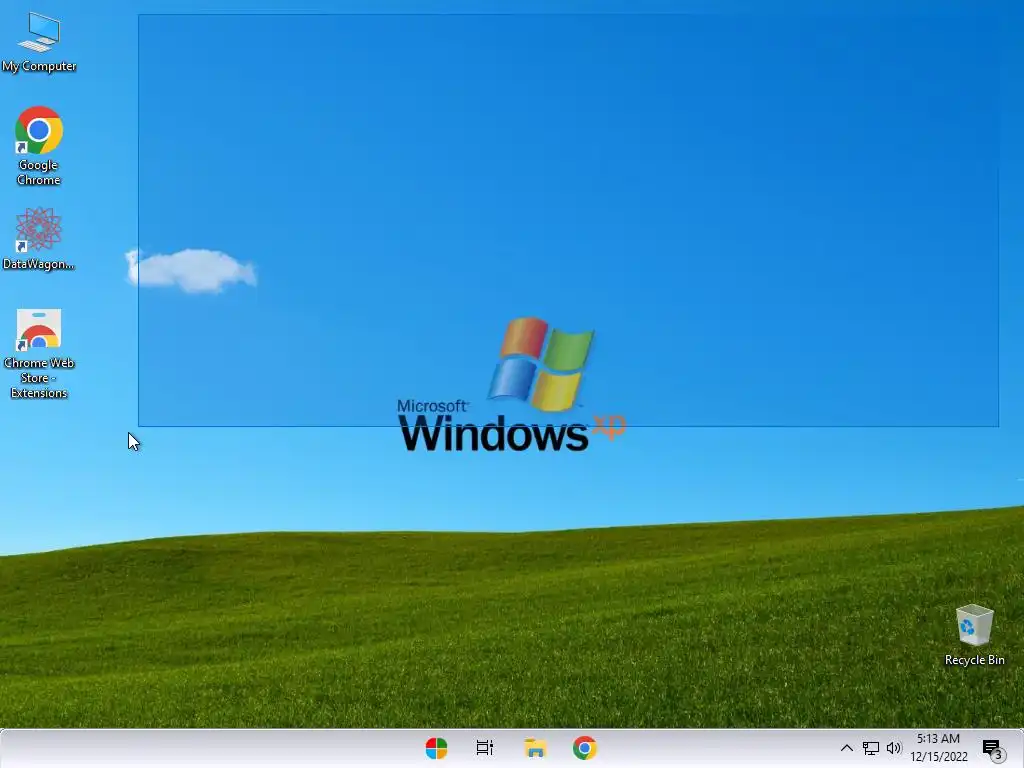Show hidden system tray icons

846,748
